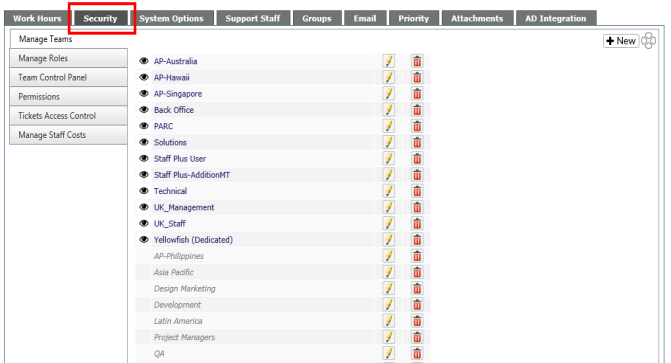
Task: Delete the QA team row
Action: pos(417,354)
